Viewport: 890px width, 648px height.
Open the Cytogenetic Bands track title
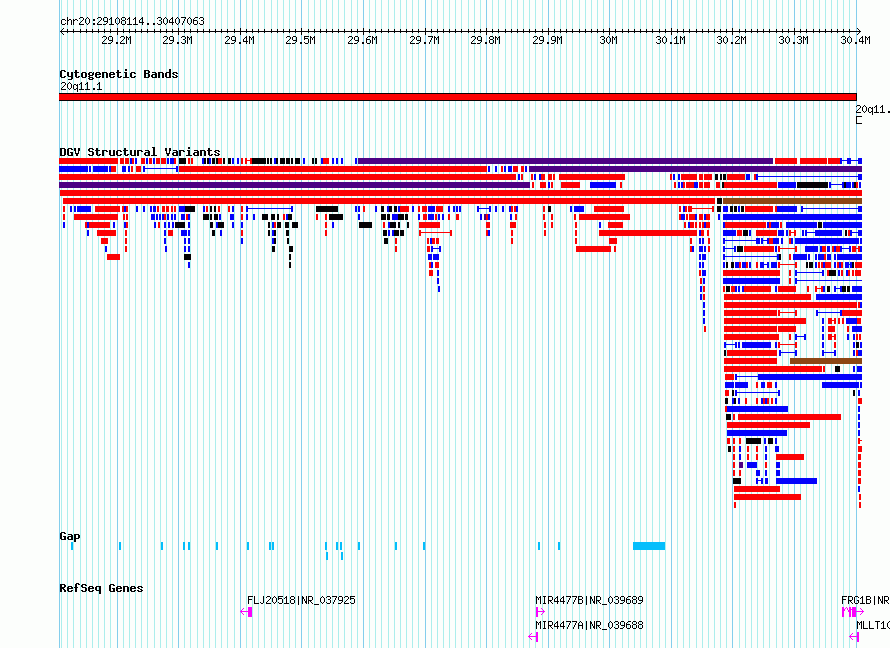(119, 74)
